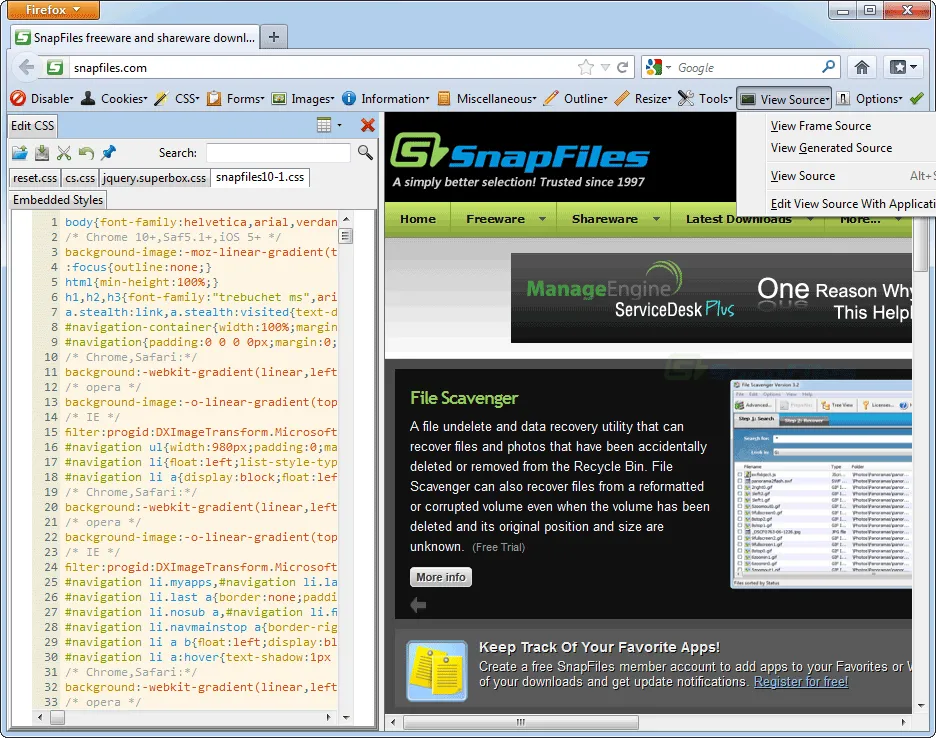Click the More info button
Viewport: 936px width, 738px height.
click(441, 577)
